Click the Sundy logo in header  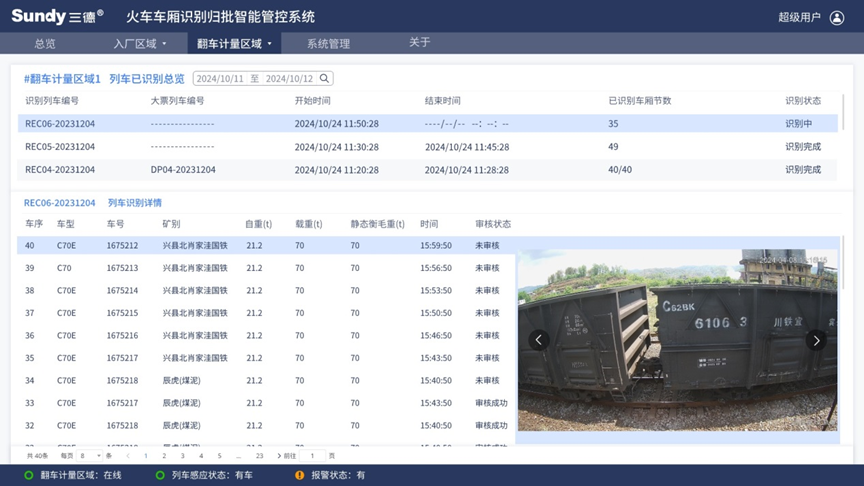57,17
